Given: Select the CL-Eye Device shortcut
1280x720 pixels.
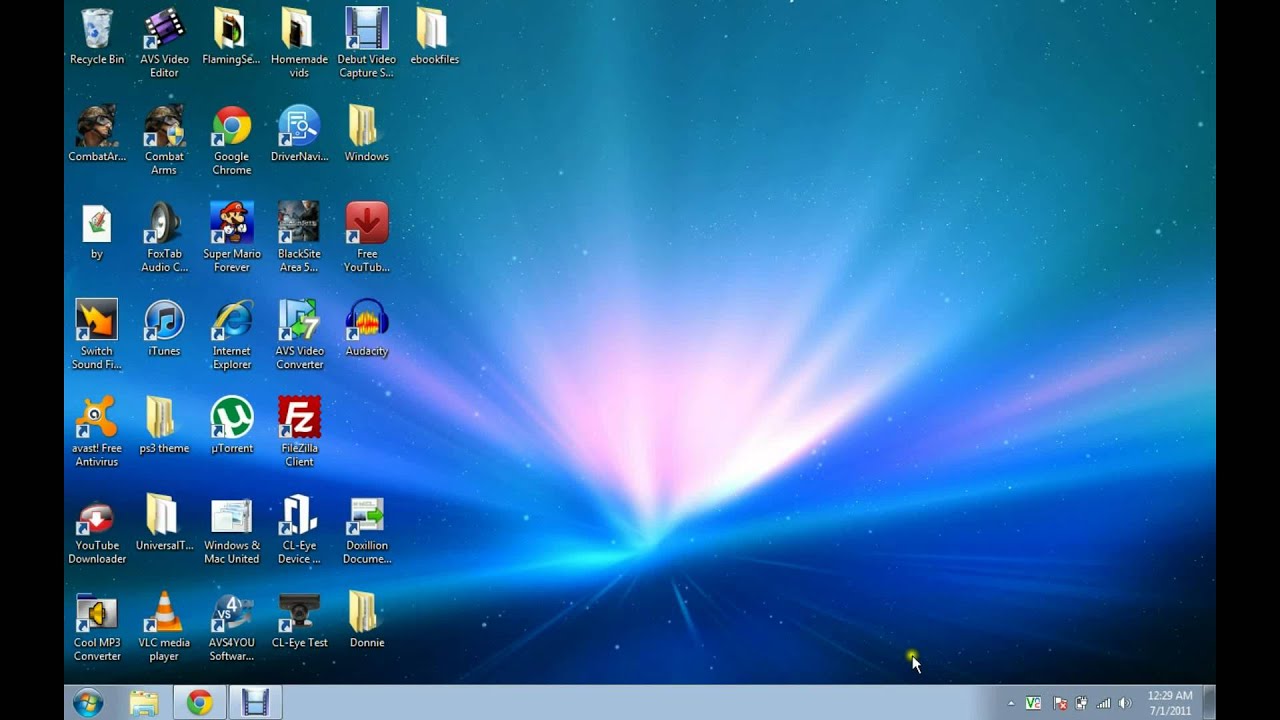Looking at the screenshot, I should point(299,529).
